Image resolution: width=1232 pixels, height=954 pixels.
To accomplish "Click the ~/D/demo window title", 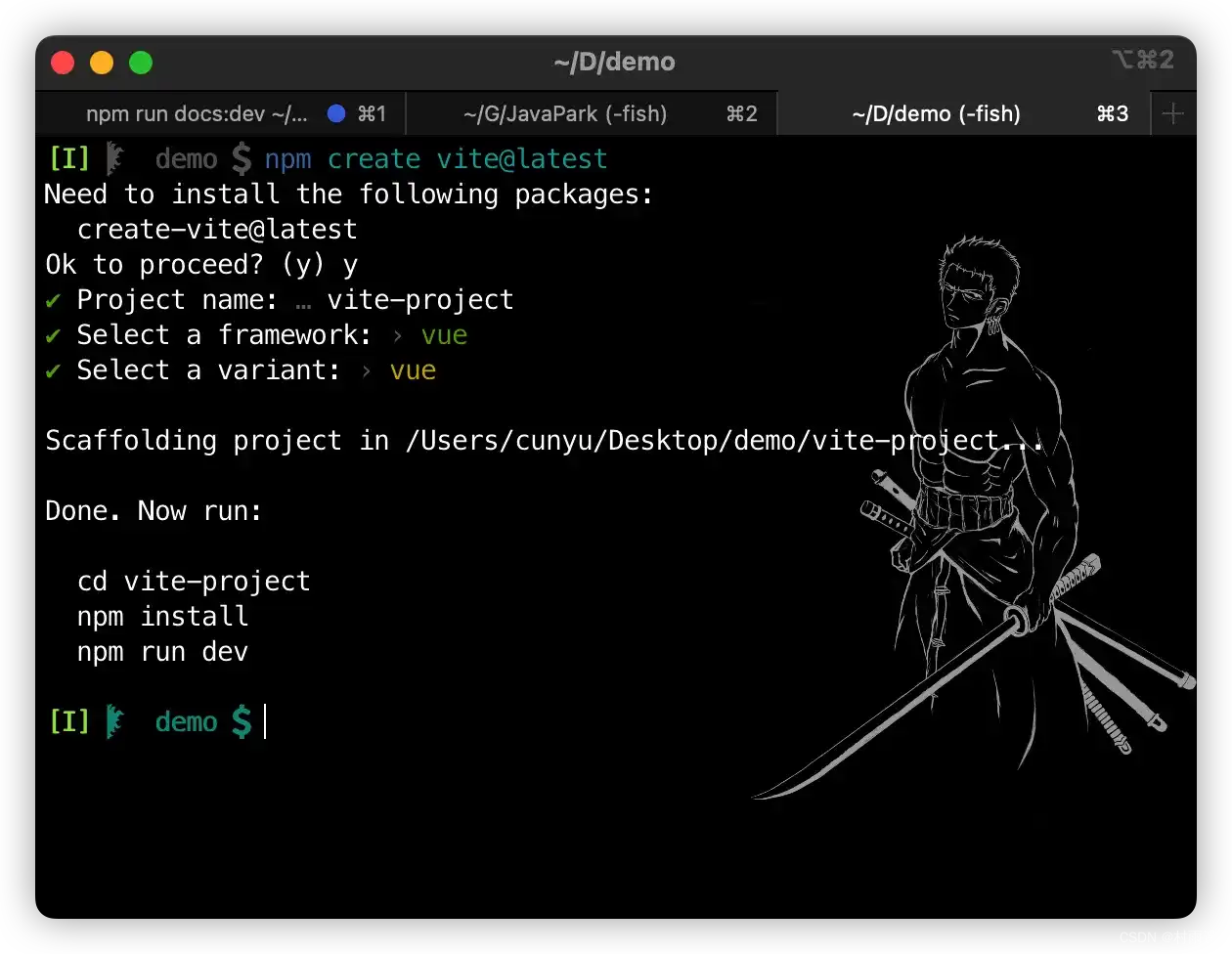I will click(x=614, y=63).
